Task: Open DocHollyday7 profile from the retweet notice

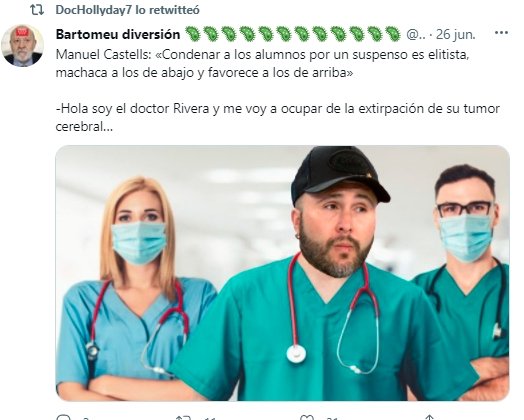Action: pyautogui.click(x=94, y=10)
